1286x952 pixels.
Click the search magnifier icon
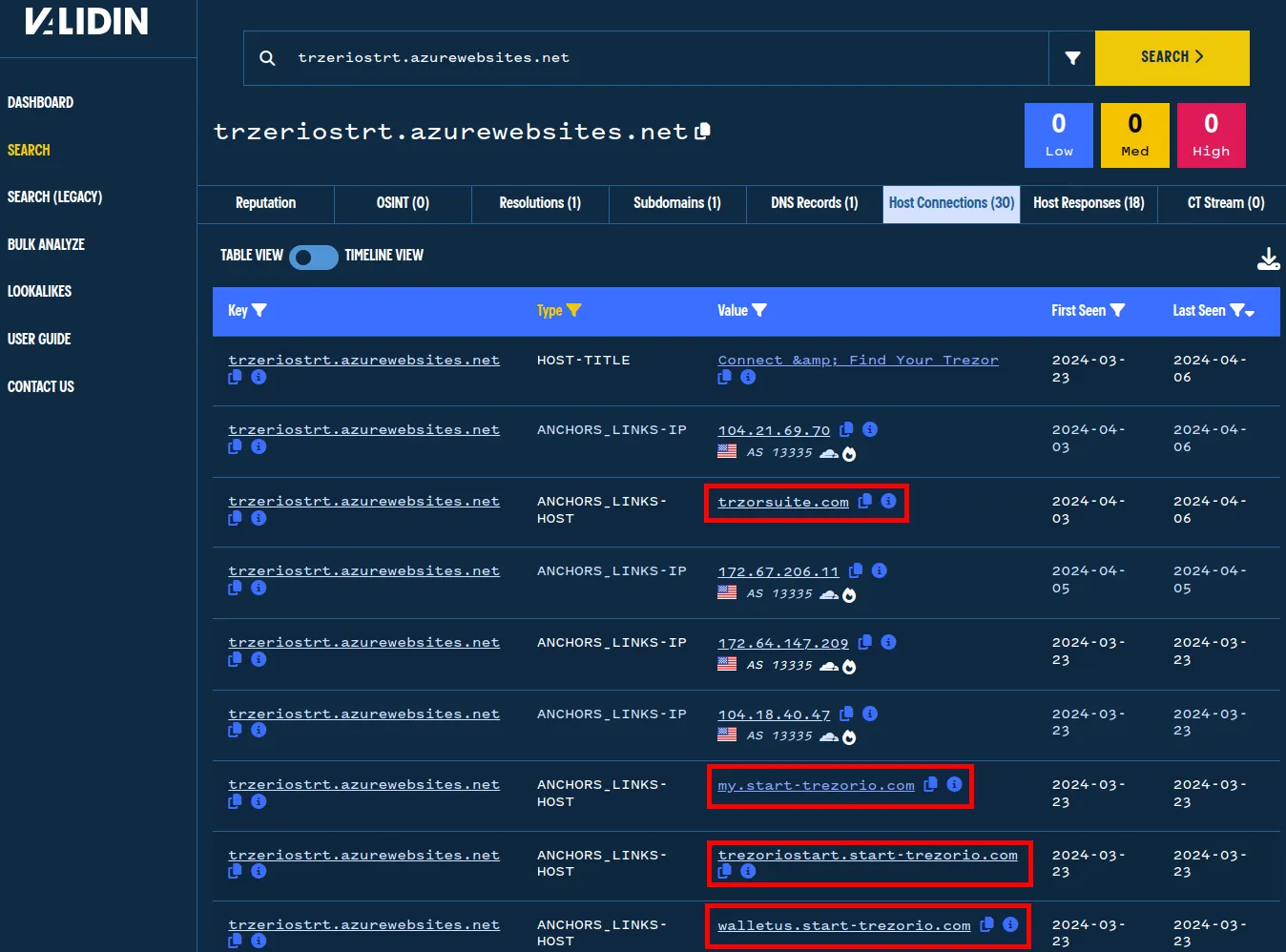[x=267, y=58]
